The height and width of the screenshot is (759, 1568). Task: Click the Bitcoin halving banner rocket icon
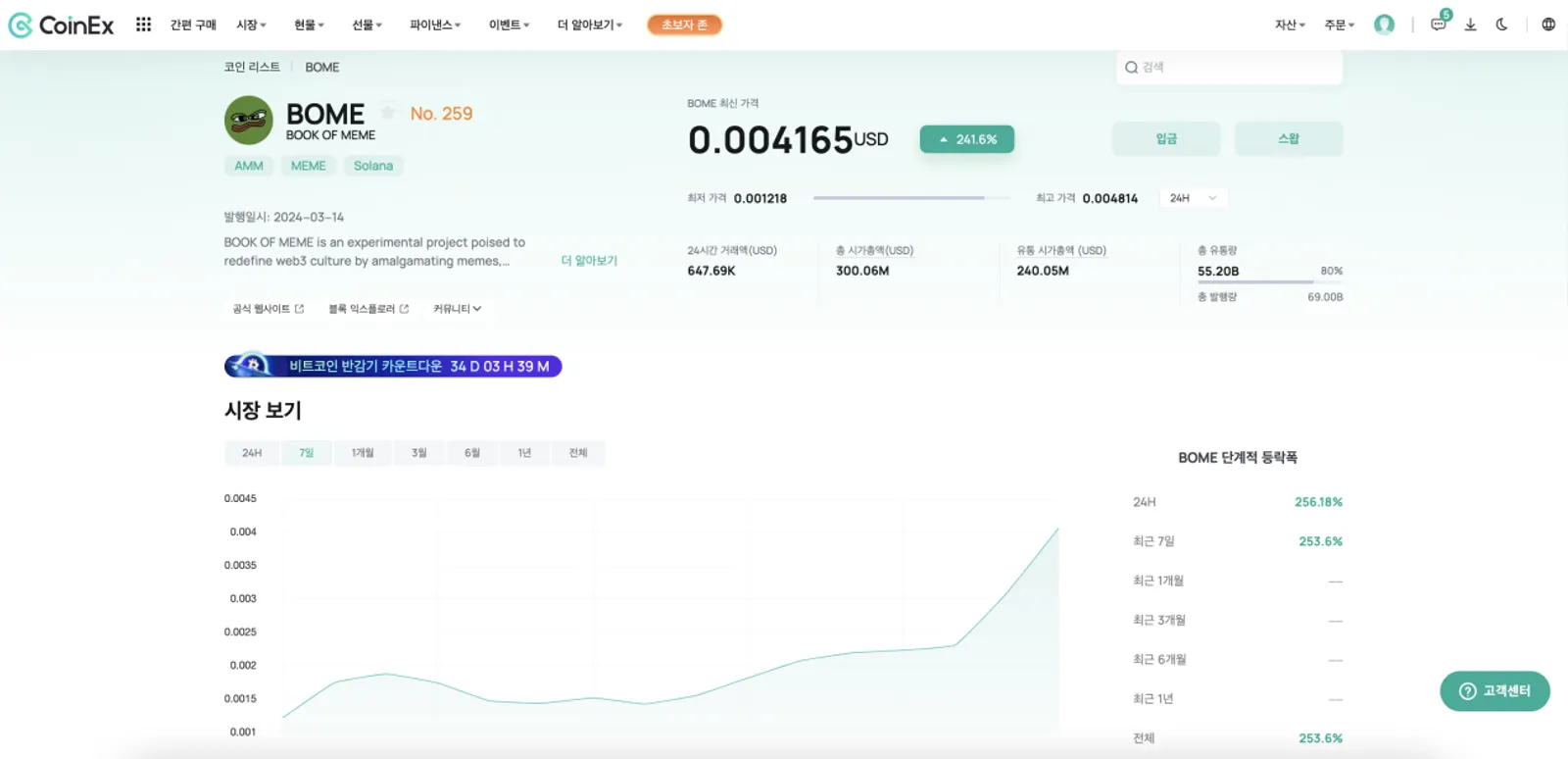tap(251, 366)
